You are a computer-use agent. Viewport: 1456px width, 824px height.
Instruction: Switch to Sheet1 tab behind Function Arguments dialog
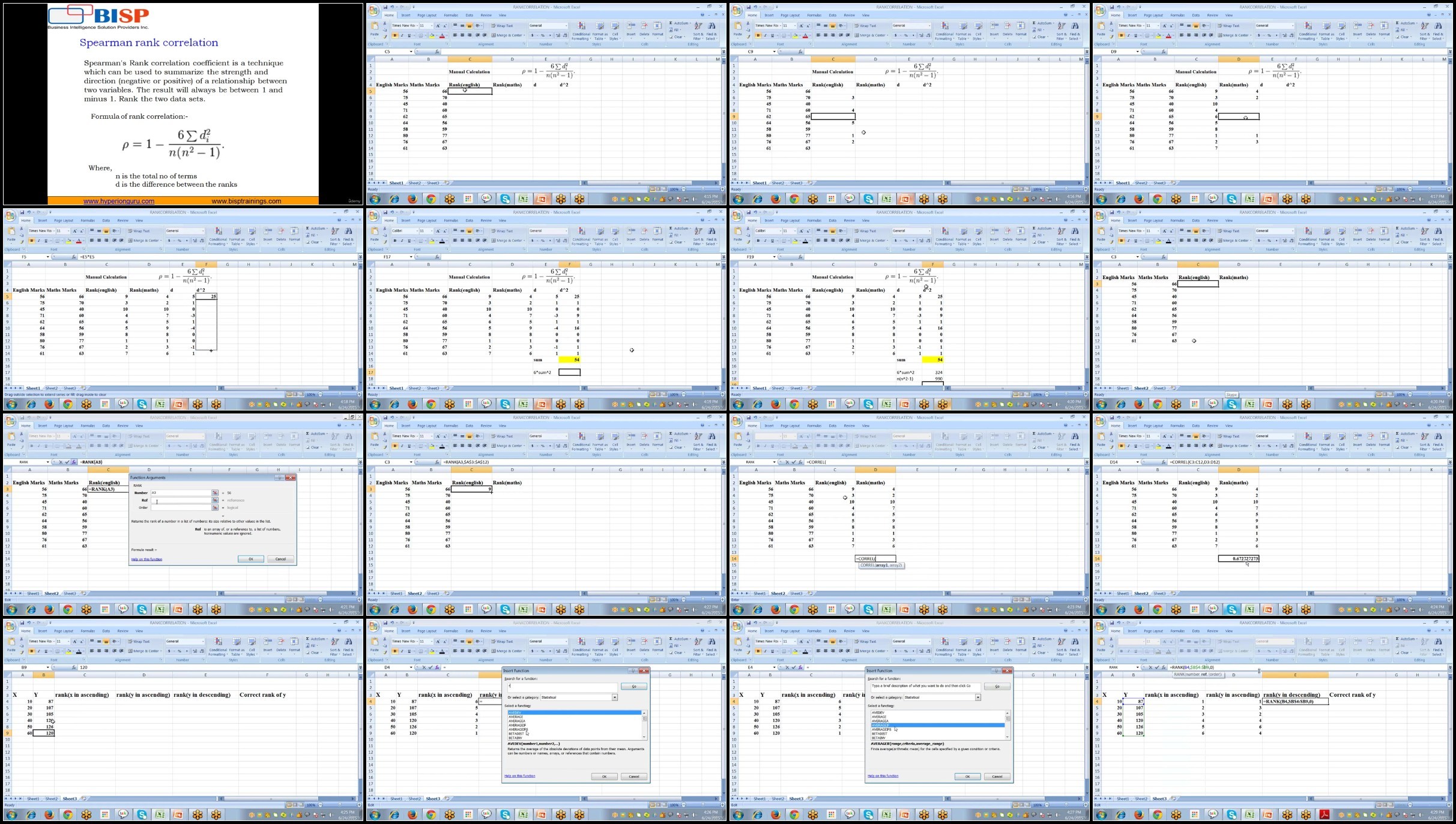(x=32, y=594)
